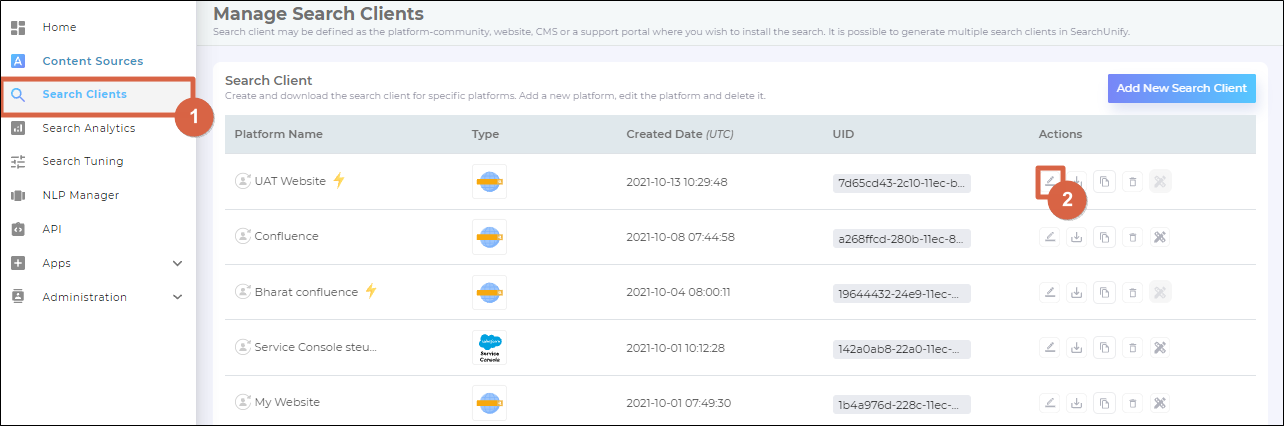The width and height of the screenshot is (1284, 426).
Task: Click the lightning bolt beside UAT Website
Action: (339, 181)
